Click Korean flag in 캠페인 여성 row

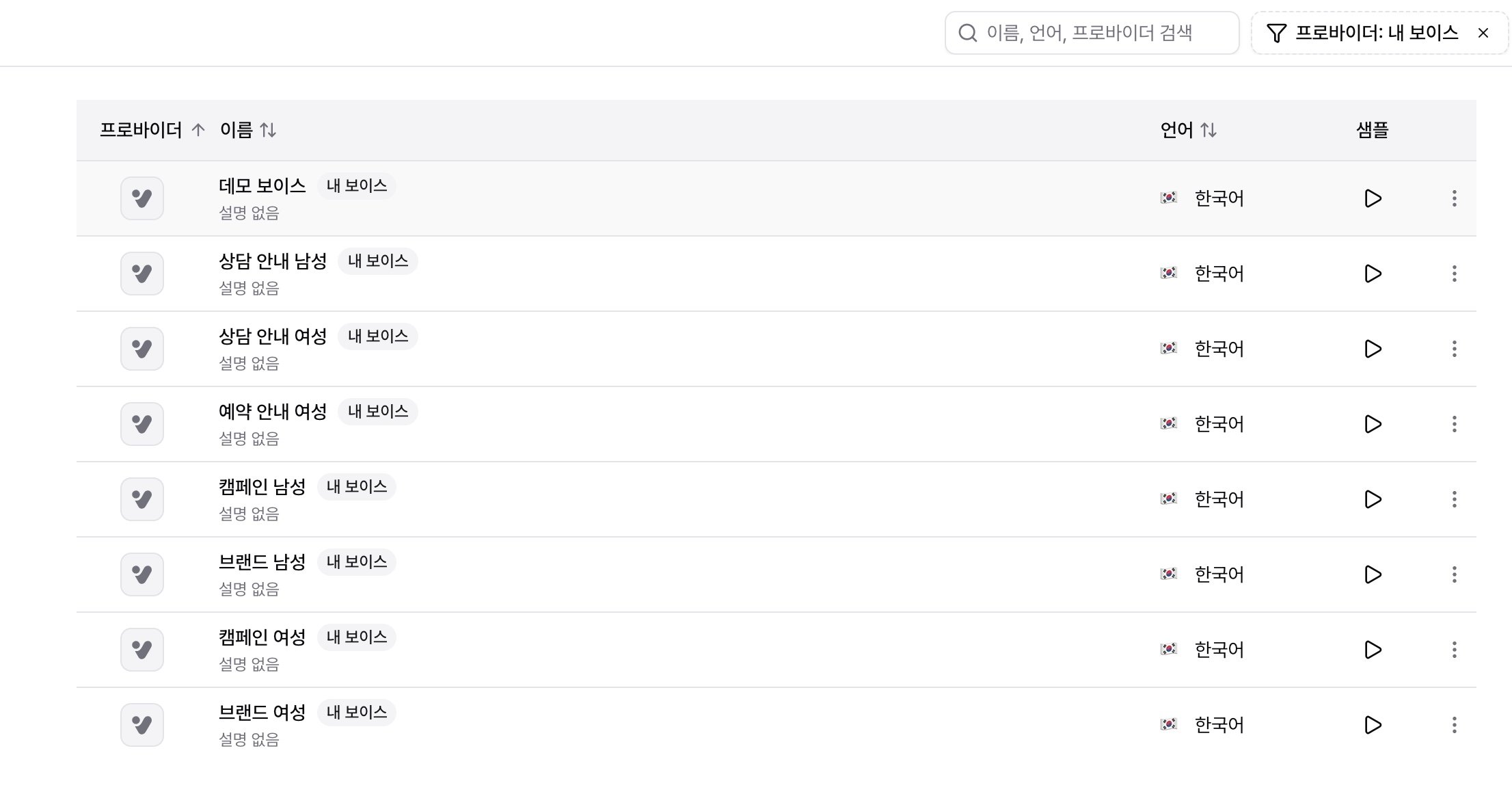point(1169,650)
